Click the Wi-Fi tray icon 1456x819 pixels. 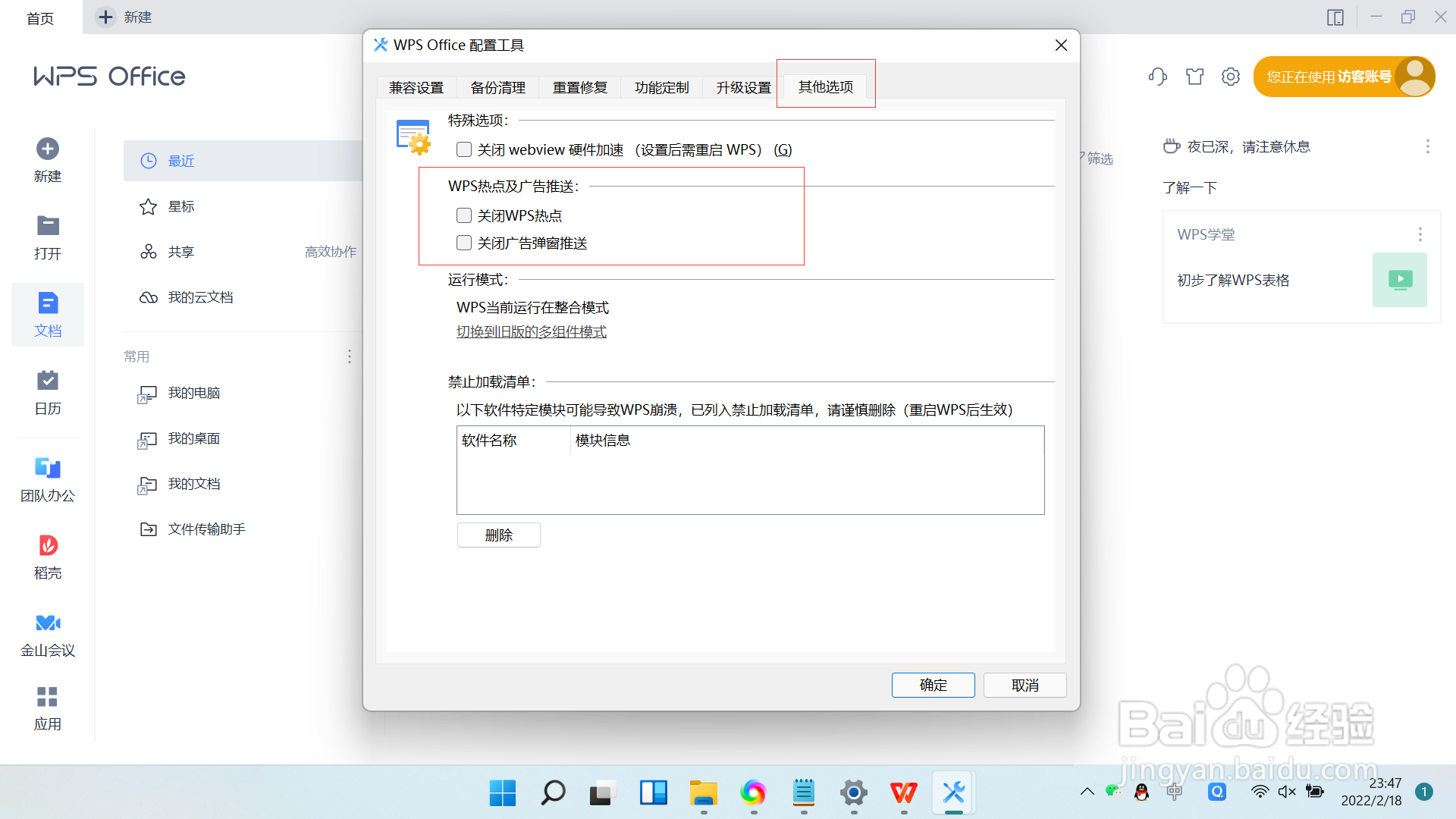pyautogui.click(x=1260, y=792)
